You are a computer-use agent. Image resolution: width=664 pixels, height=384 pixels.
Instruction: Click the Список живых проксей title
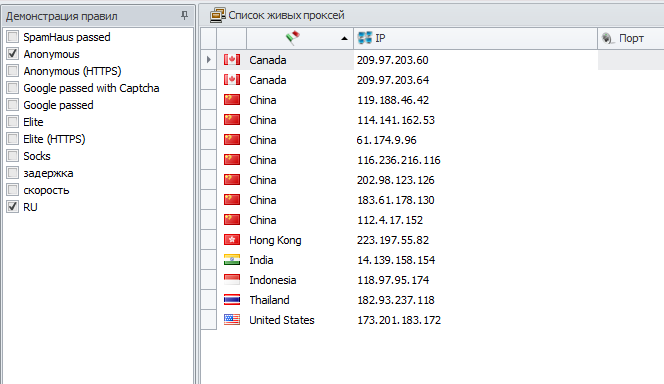(286, 15)
